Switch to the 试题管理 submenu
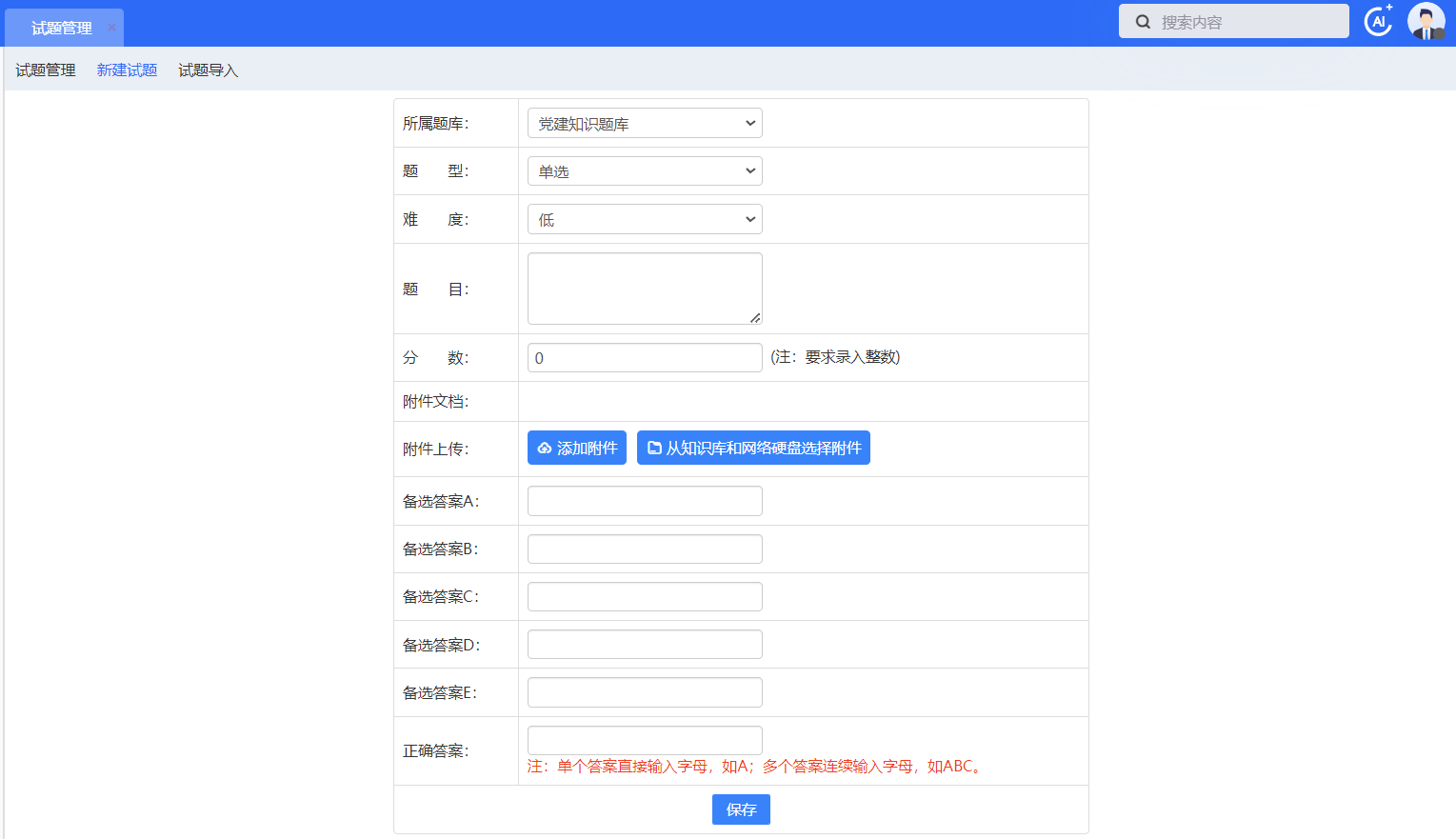The image size is (1456, 839). tap(46, 70)
